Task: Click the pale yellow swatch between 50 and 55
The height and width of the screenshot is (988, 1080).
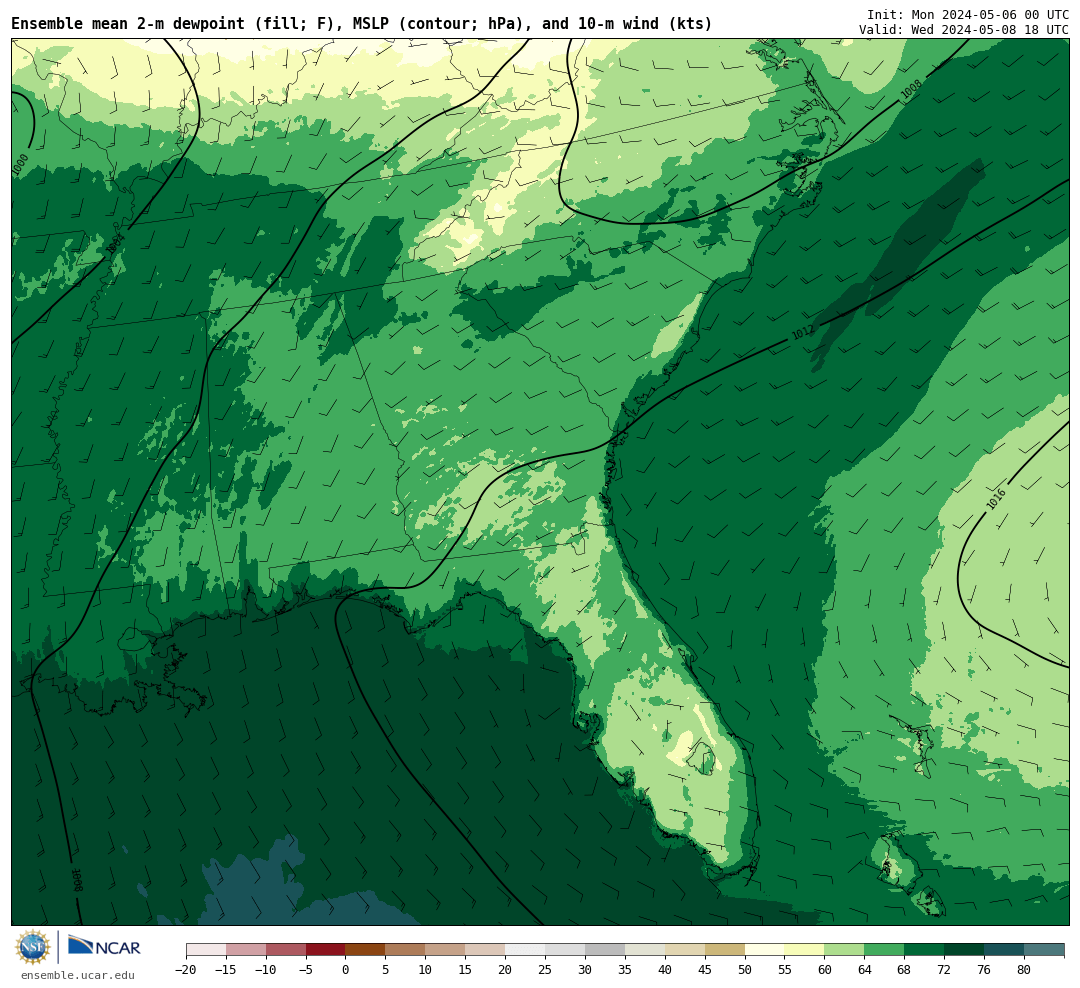Action: [x=765, y=950]
